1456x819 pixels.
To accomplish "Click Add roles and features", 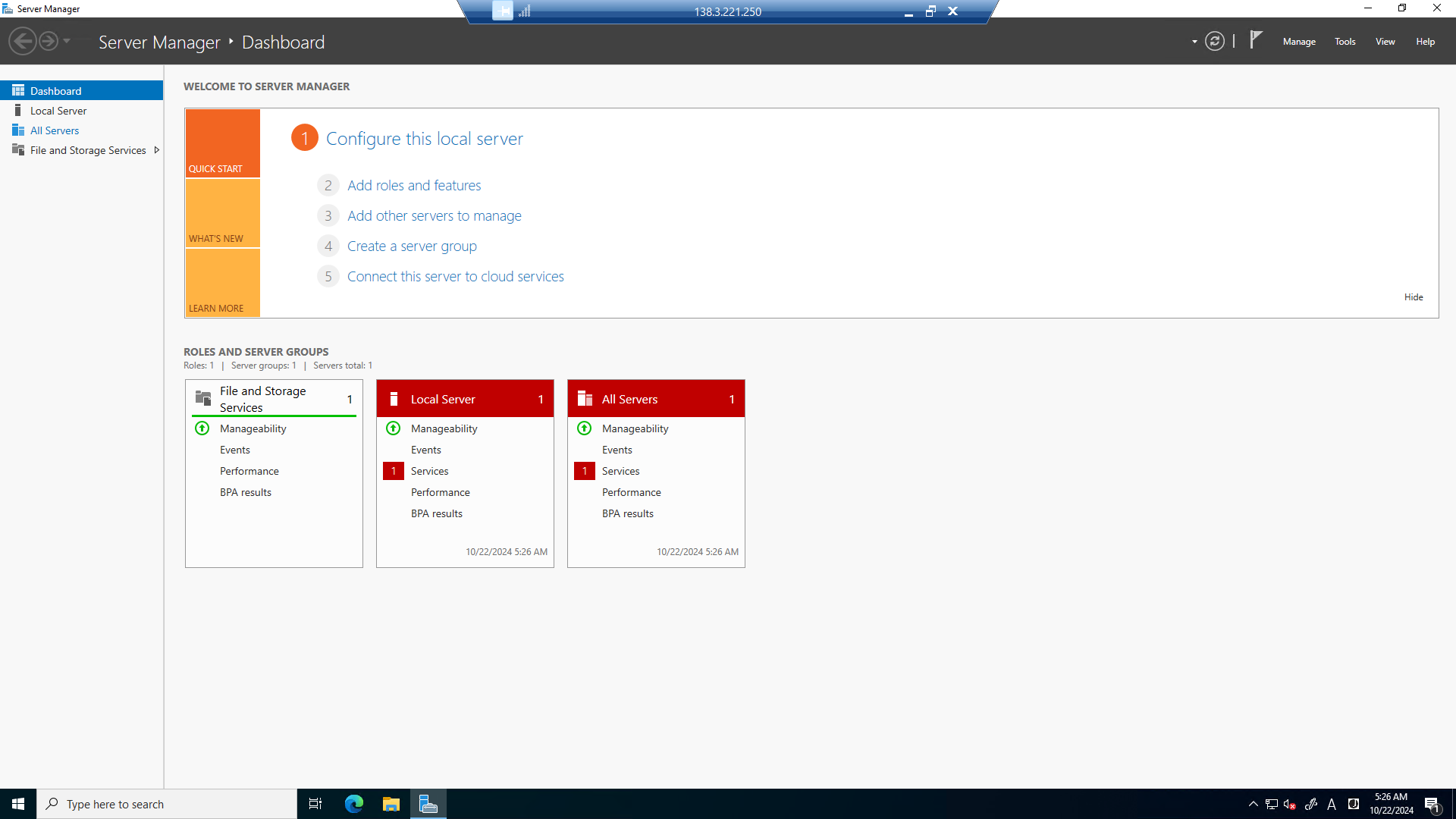I will 413,185.
